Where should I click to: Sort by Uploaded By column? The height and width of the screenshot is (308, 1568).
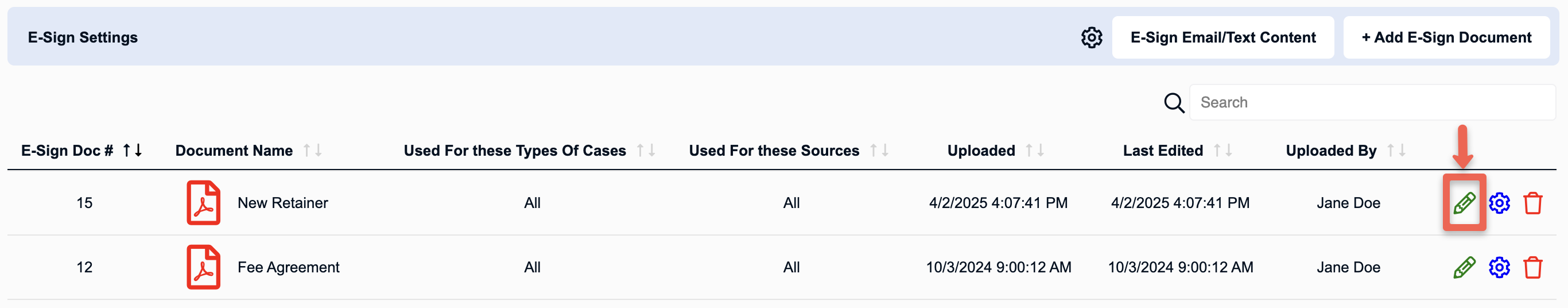click(x=1396, y=151)
